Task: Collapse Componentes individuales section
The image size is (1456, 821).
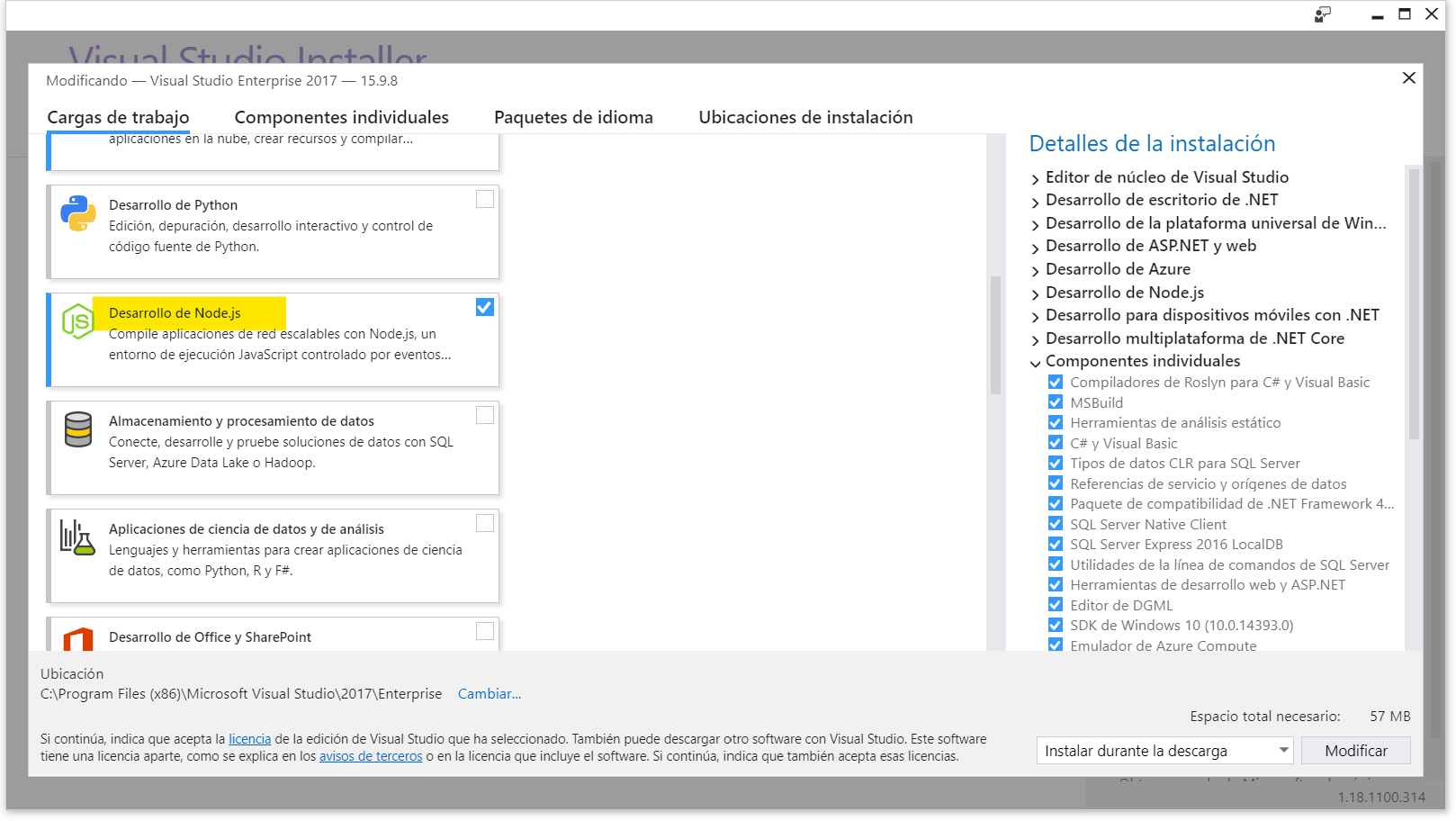Action: (1036, 363)
